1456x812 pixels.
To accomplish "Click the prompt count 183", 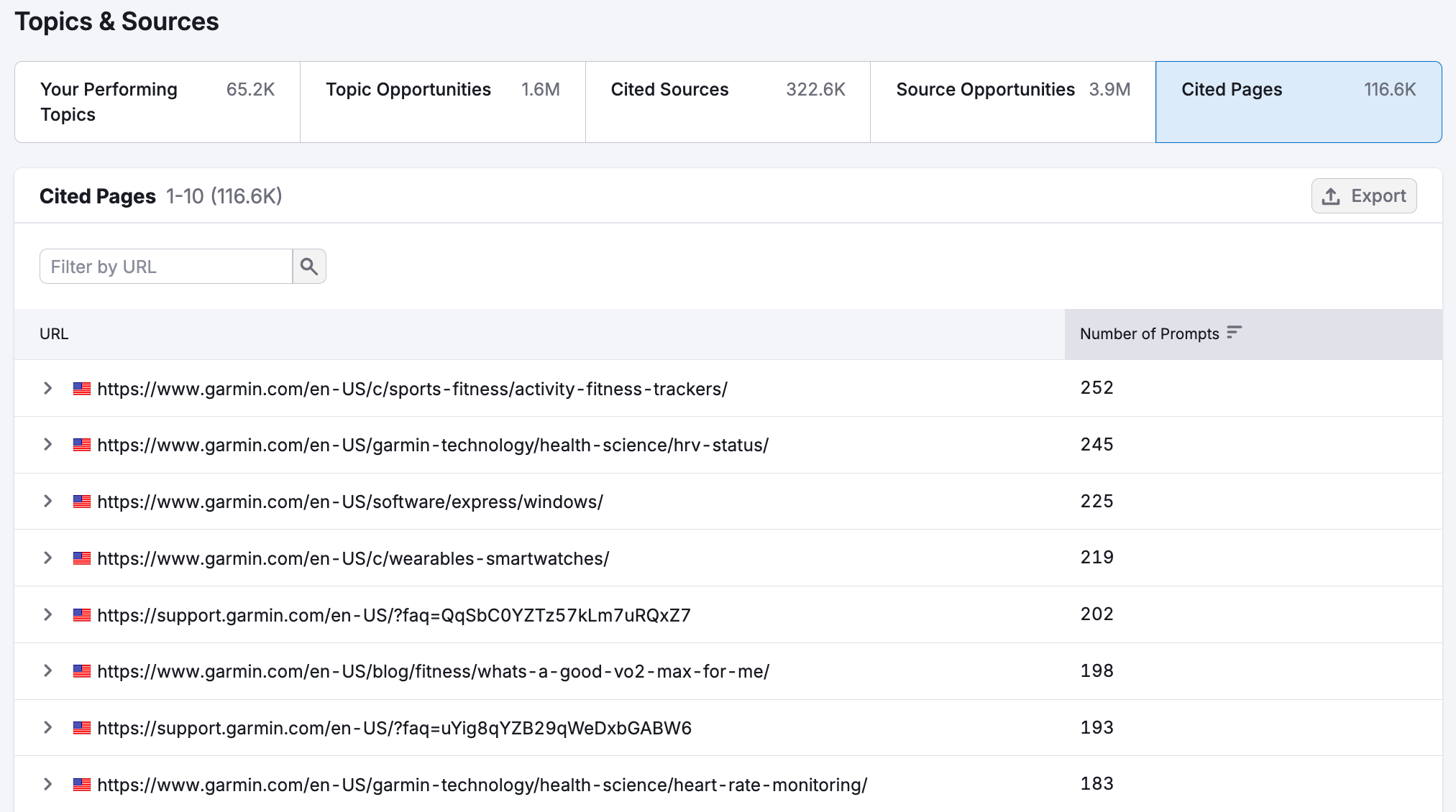I will (x=1096, y=783).
